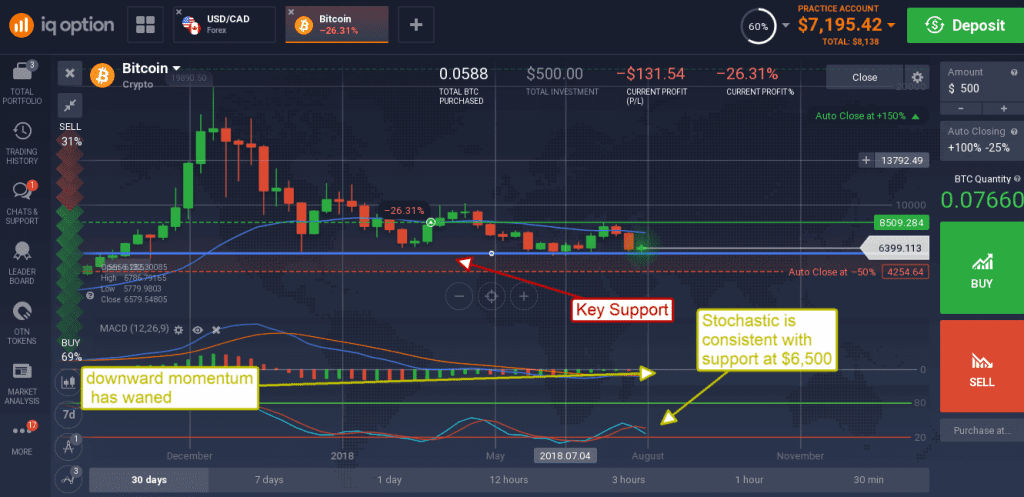The height and width of the screenshot is (497, 1024).
Task: Select the 12 hours time range
Action: pos(509,480)
